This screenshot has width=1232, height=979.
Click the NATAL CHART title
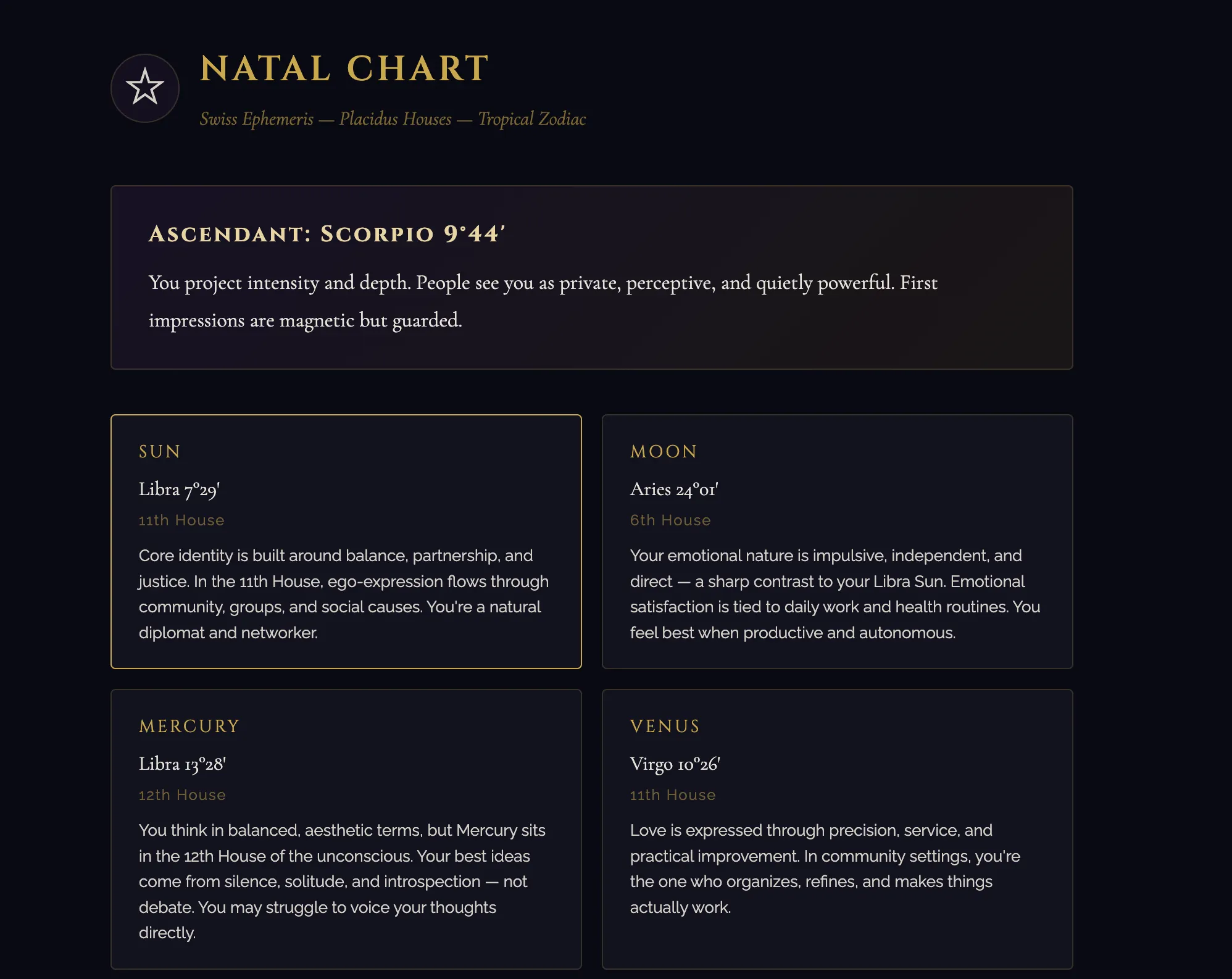[x=344, y=68]
